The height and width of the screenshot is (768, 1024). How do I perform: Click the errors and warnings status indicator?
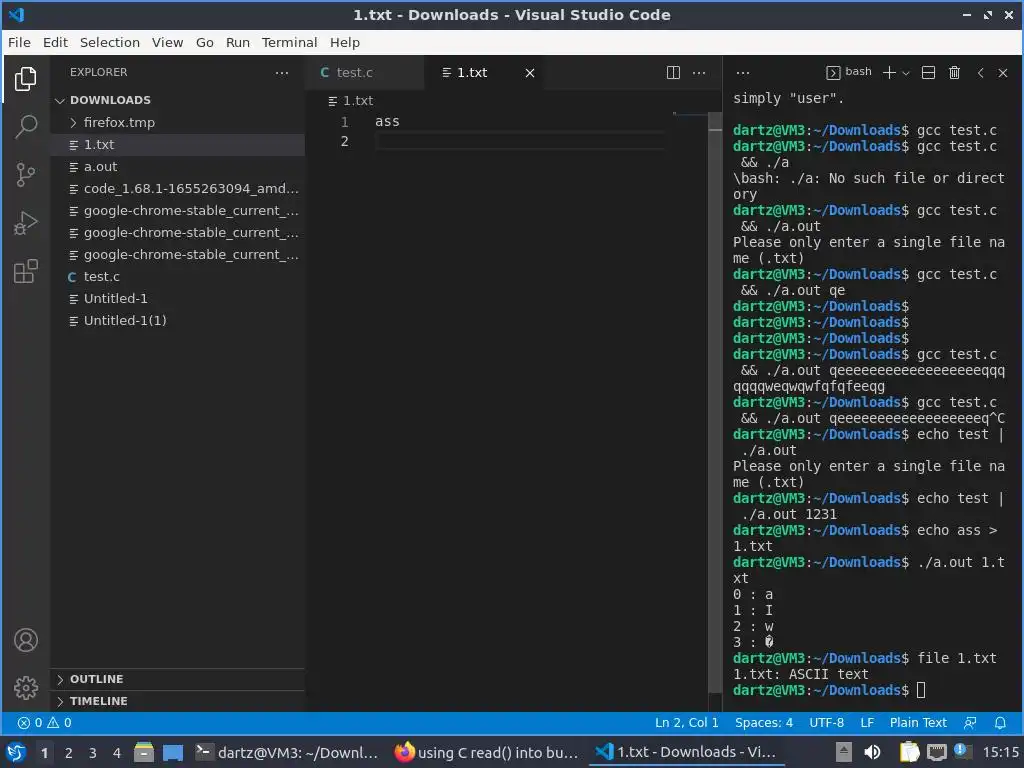(44, 723)
